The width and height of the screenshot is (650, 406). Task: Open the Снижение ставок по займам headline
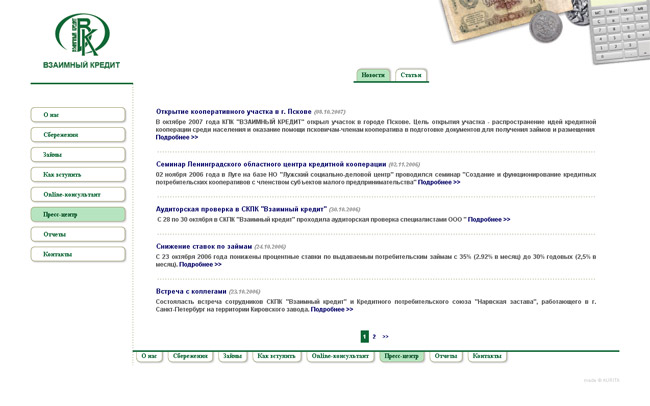[x=204, y=246]
